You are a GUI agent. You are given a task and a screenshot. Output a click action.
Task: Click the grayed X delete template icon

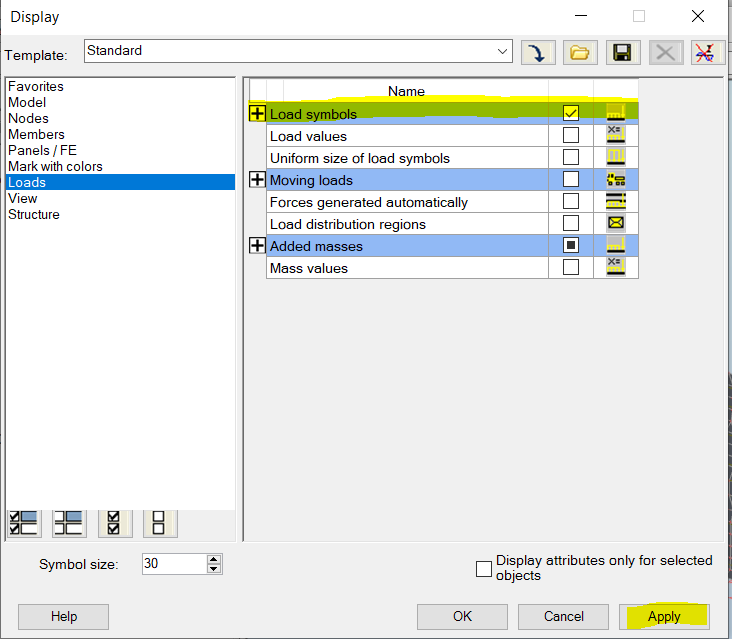(666, 52)
